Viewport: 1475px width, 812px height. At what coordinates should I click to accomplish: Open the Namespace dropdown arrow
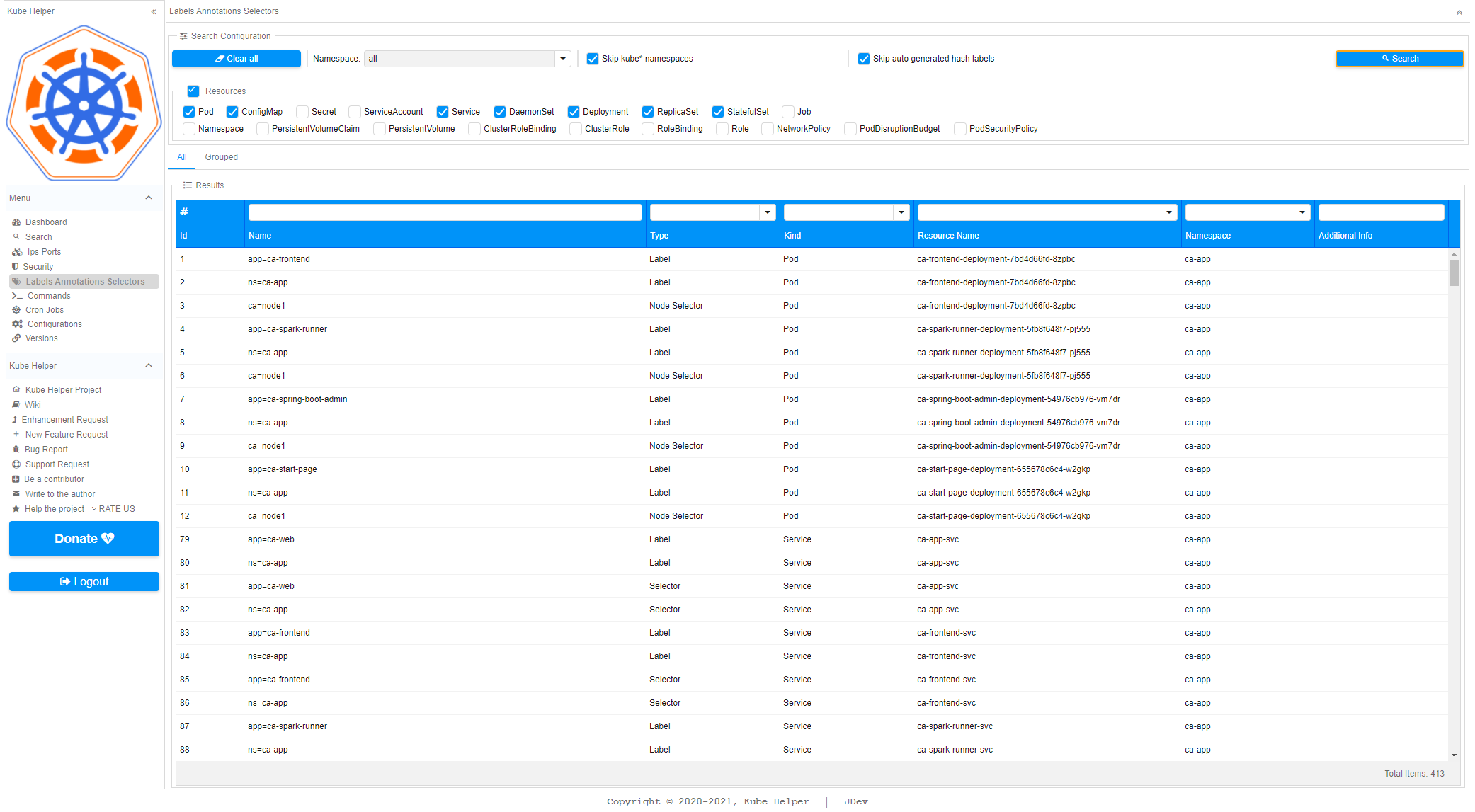[563, 59]
